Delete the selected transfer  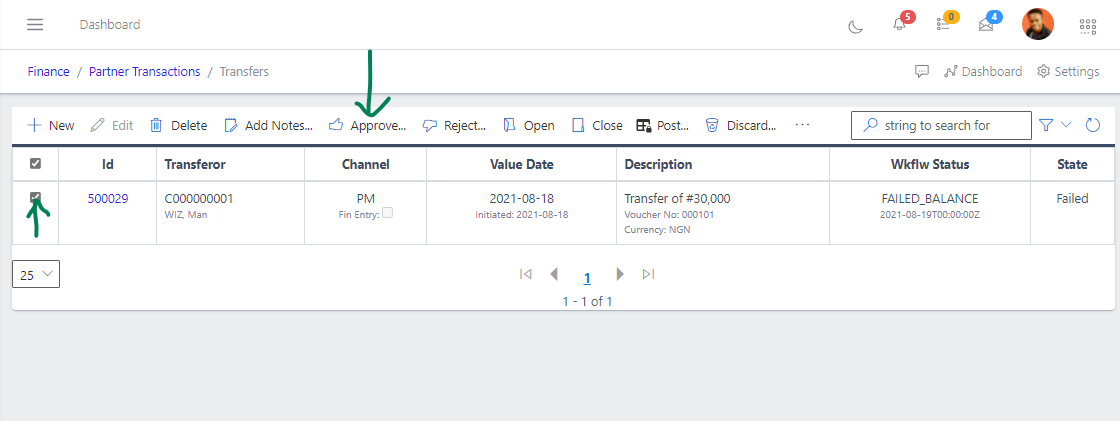[x=179, y=125]
